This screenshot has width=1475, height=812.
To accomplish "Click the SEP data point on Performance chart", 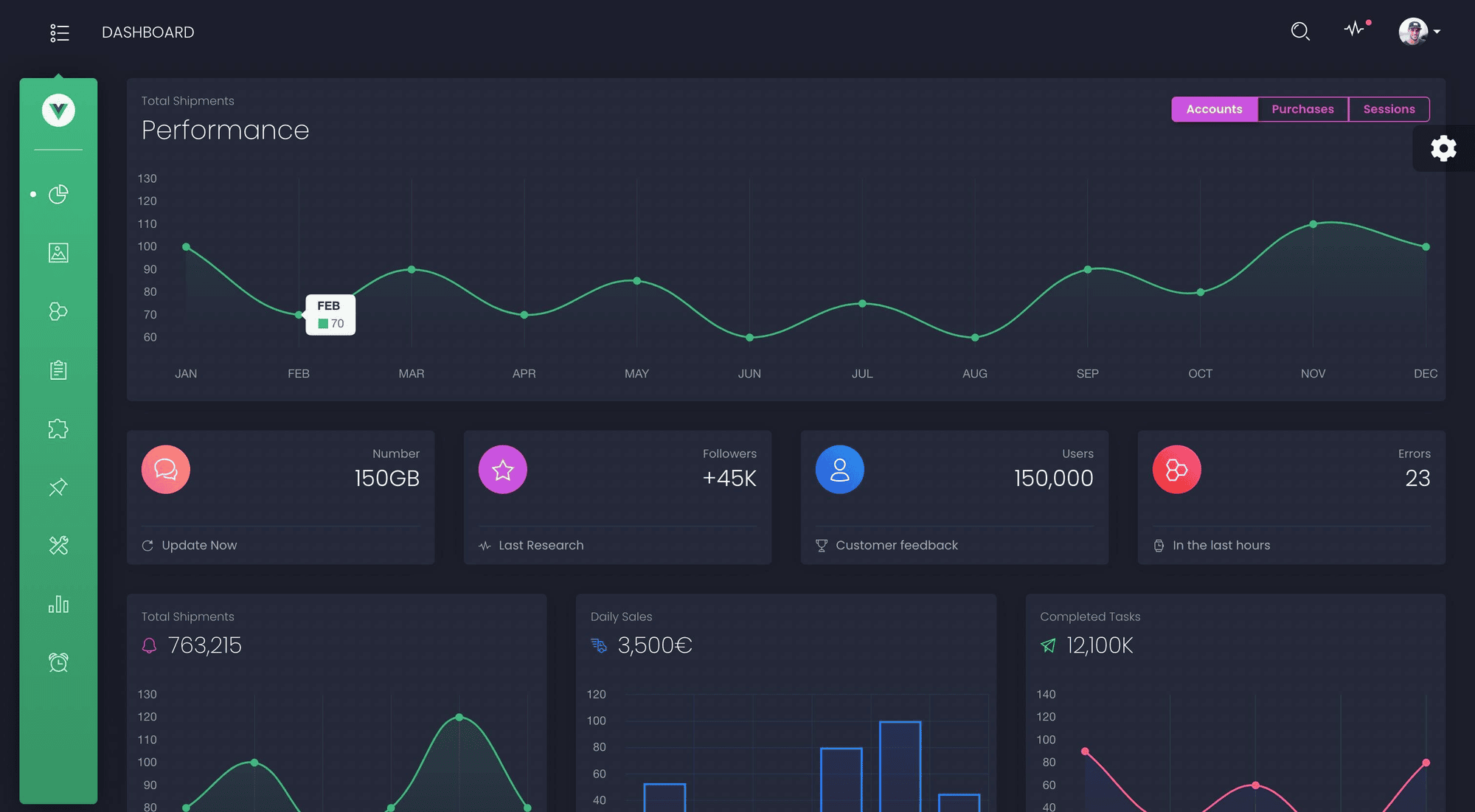I will (x=1088, y=270).
